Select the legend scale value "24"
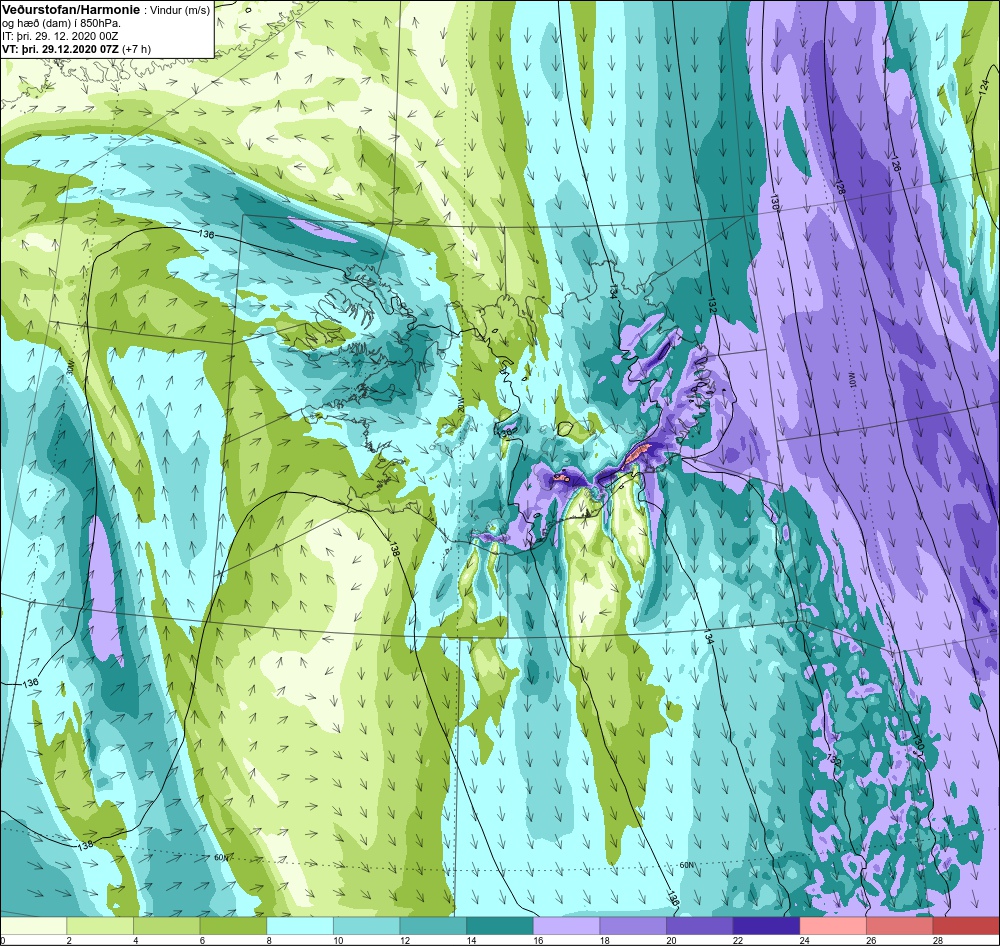Viewport: 1000px width, 946px height. (805, 940)
